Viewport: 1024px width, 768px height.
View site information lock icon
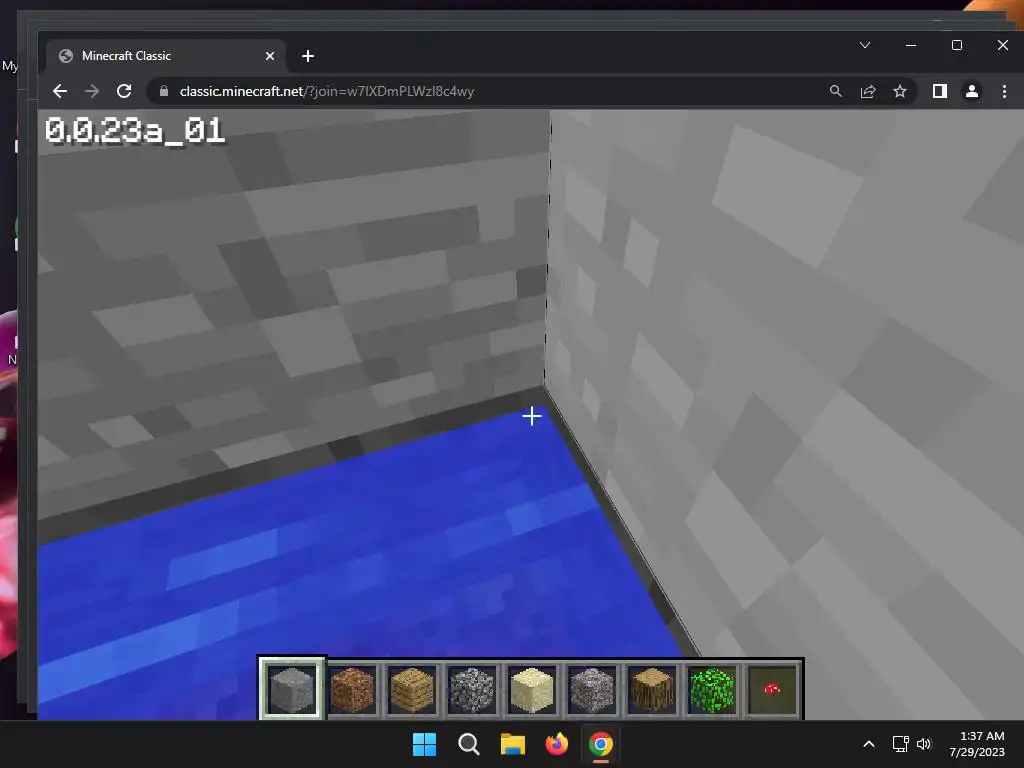coord(164,91)
